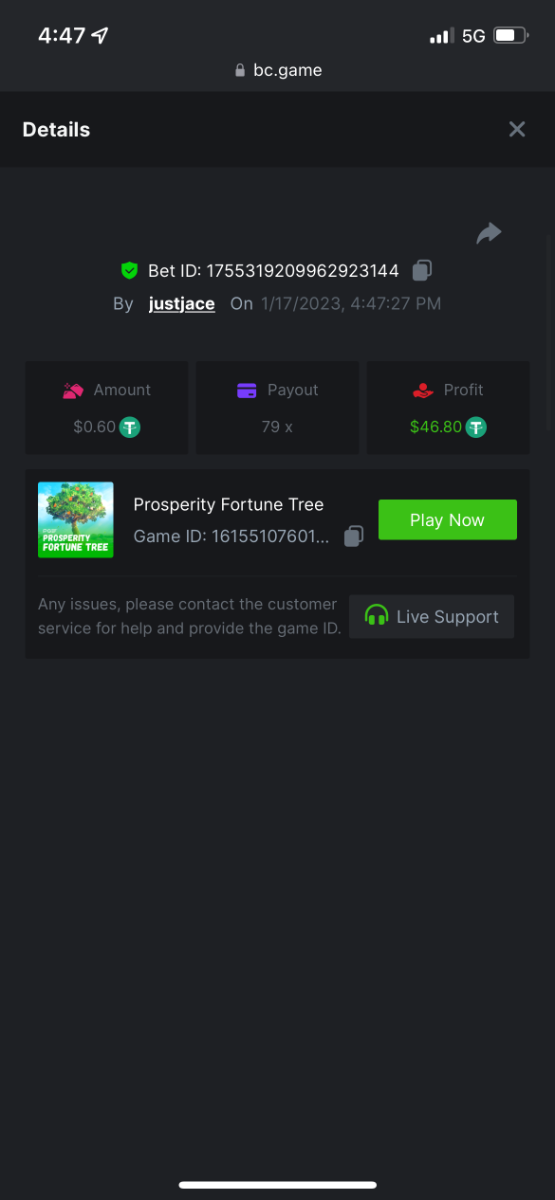Contact Live Support
555x1200 pixels.
[x=431, y=616]
